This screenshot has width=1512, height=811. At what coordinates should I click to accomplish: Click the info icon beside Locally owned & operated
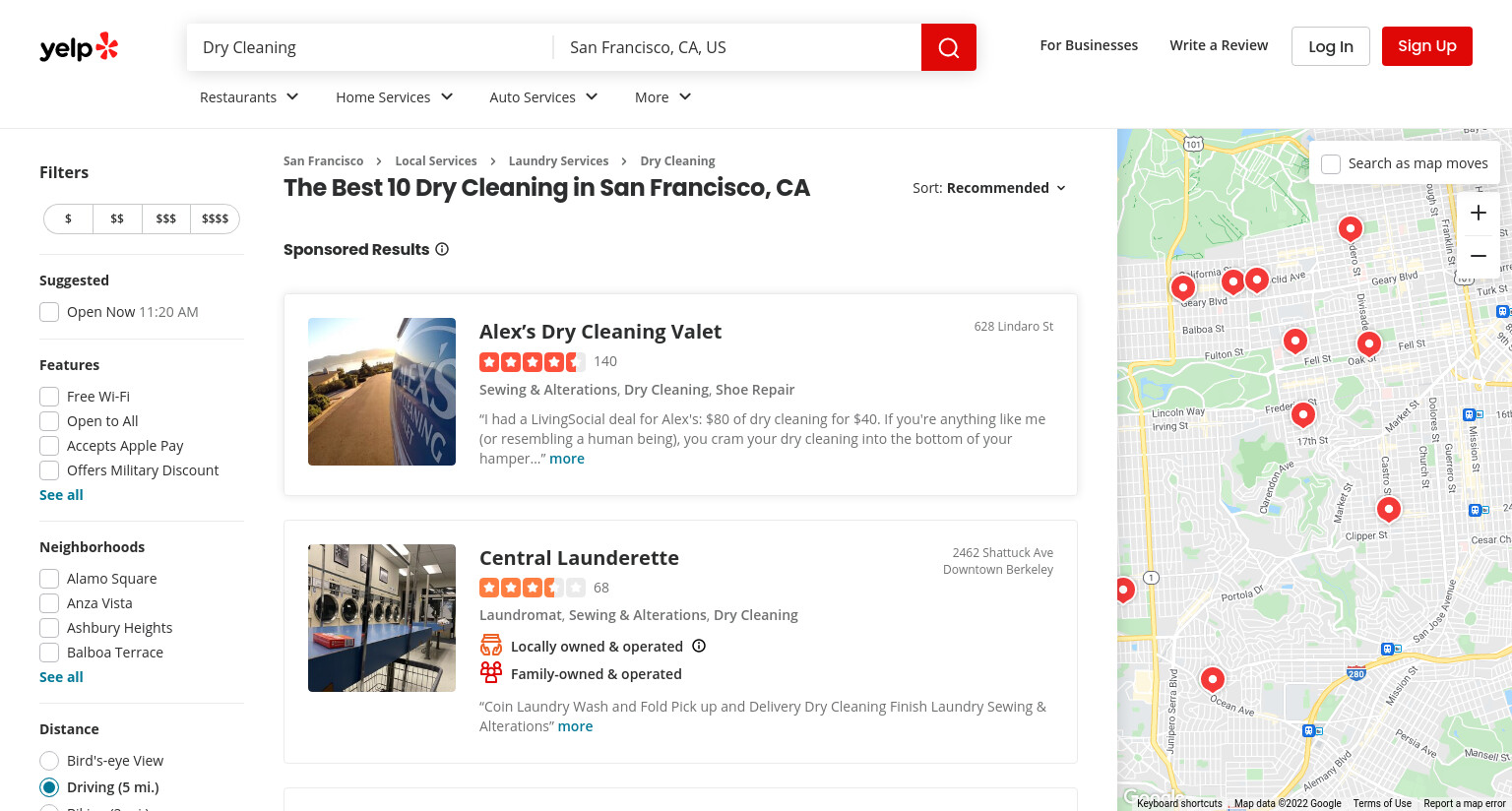[x=699, y=646]
